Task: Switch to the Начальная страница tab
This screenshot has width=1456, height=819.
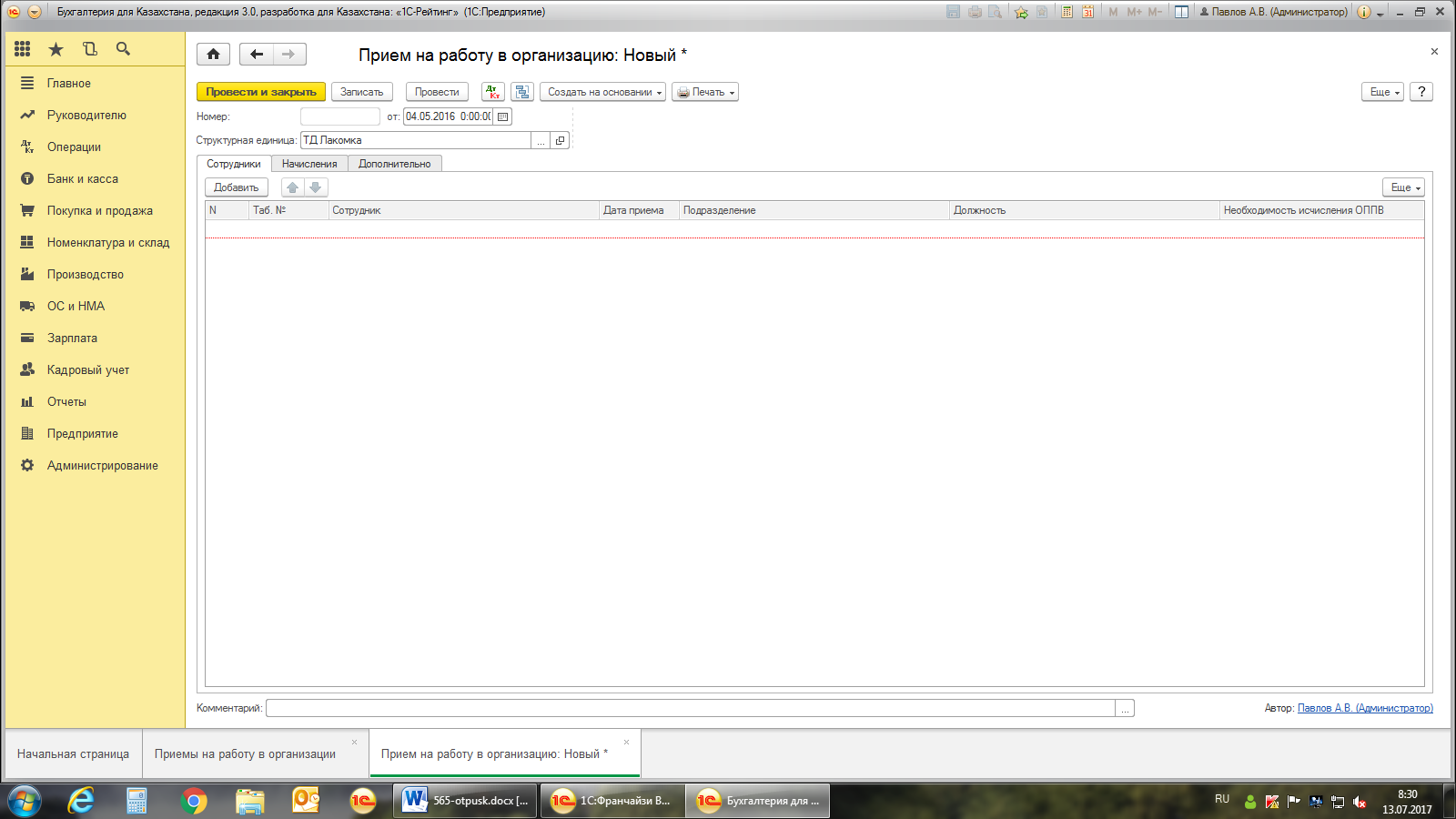Action: [x=73, y=753]
